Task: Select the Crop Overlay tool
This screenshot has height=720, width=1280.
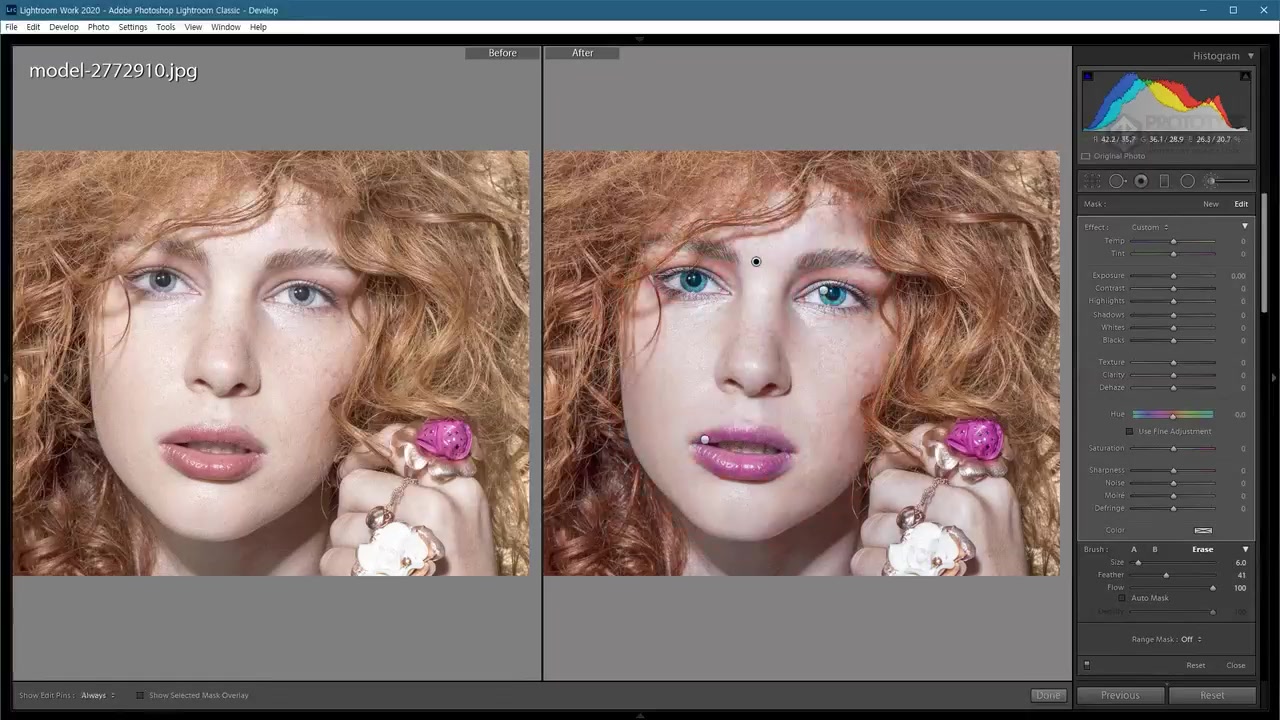Action: pyautogui.click(x=1092, y=181)
